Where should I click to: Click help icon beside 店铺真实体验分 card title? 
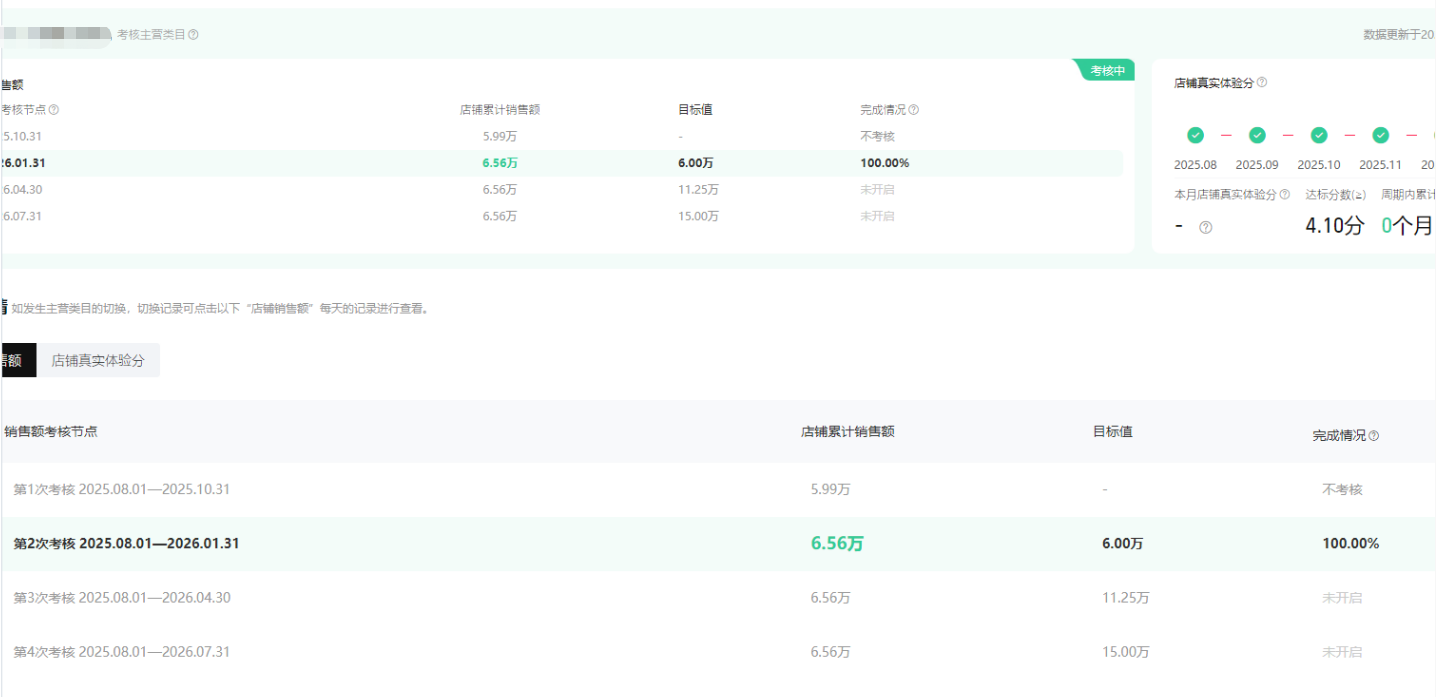tap(1262, 83)
